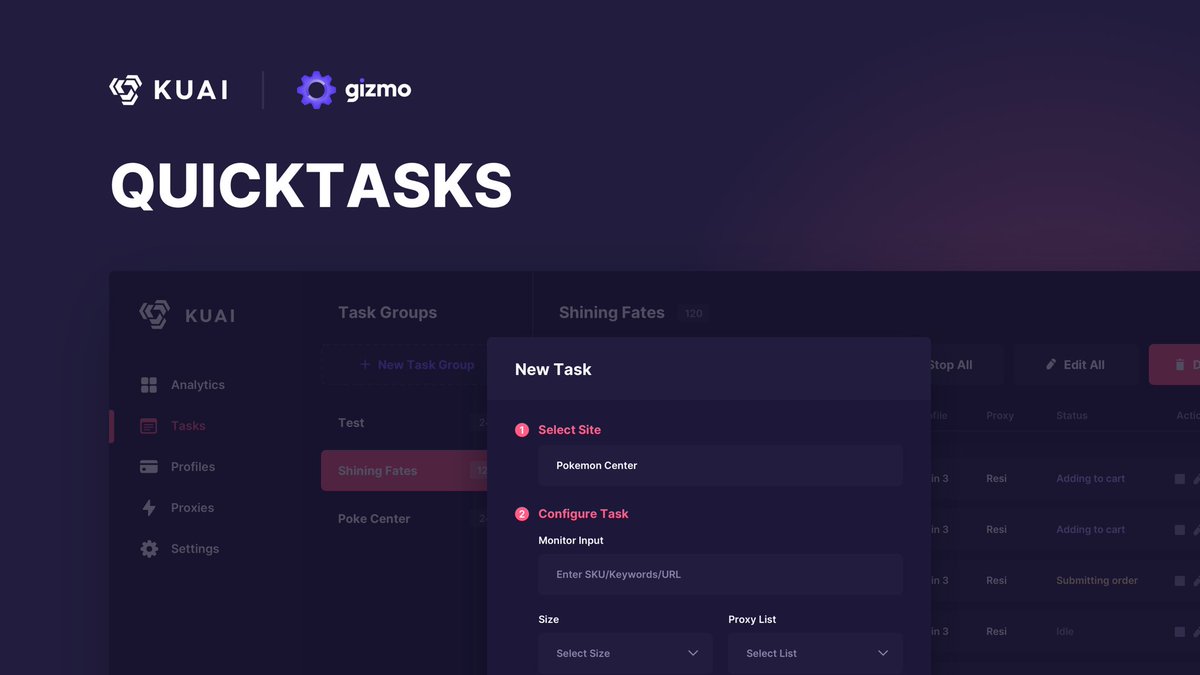
Task: Click the Shining Fates page heading
Action: [x=612, y=313]
